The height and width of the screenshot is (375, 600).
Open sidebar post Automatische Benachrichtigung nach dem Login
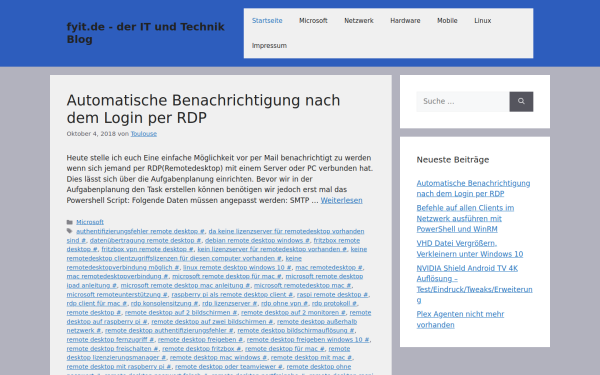[x=473, y=188]
